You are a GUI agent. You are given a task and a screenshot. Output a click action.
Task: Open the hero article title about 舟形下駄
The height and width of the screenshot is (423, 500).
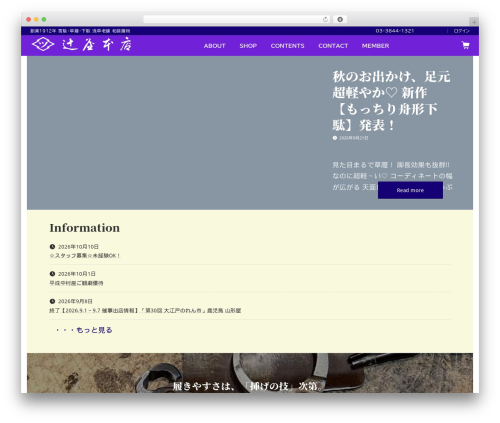(x=391, y=101)
